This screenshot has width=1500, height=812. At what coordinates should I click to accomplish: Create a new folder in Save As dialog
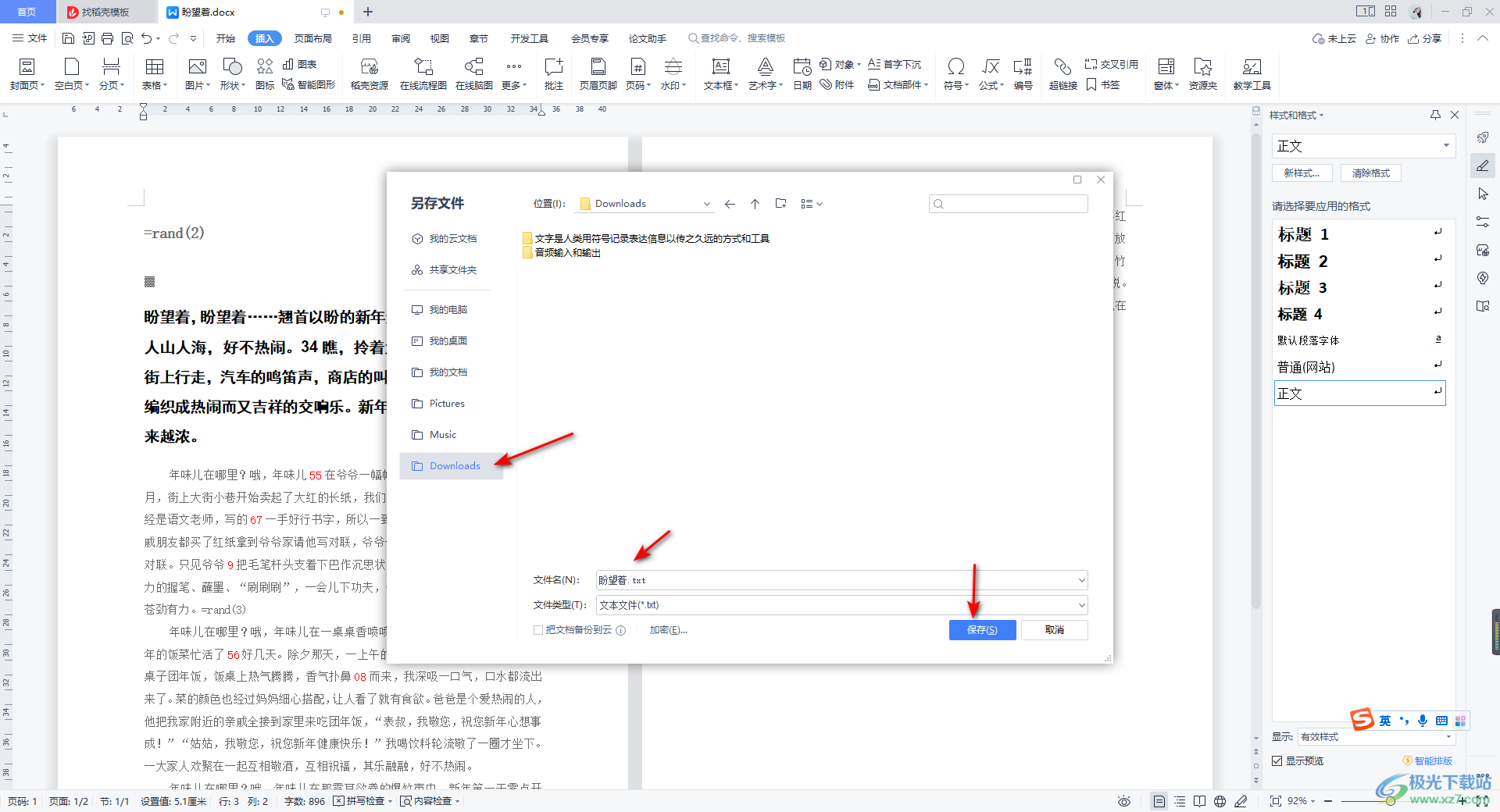click(780, 204)
